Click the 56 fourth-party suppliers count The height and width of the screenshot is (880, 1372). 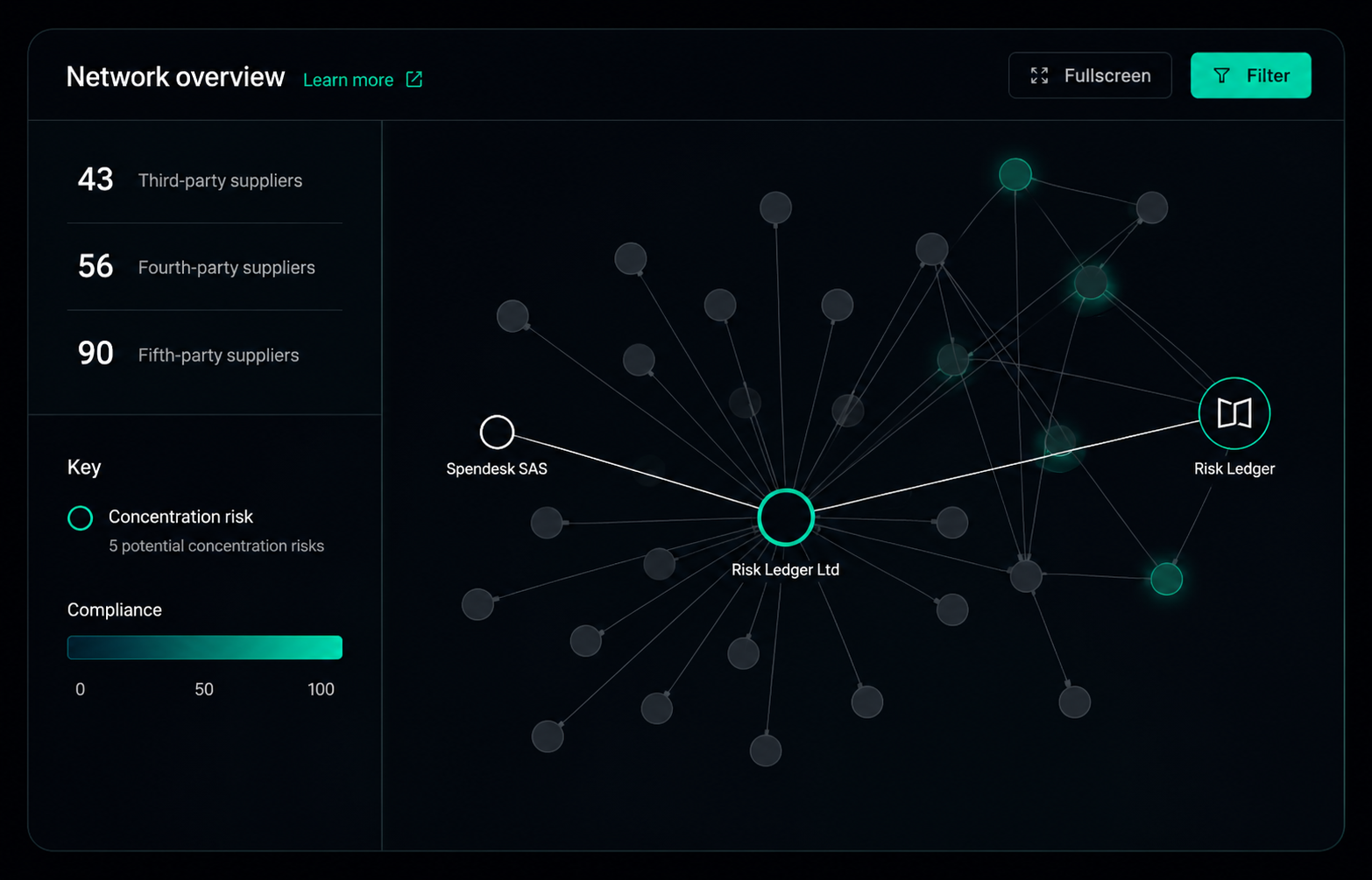coord(95,266)
